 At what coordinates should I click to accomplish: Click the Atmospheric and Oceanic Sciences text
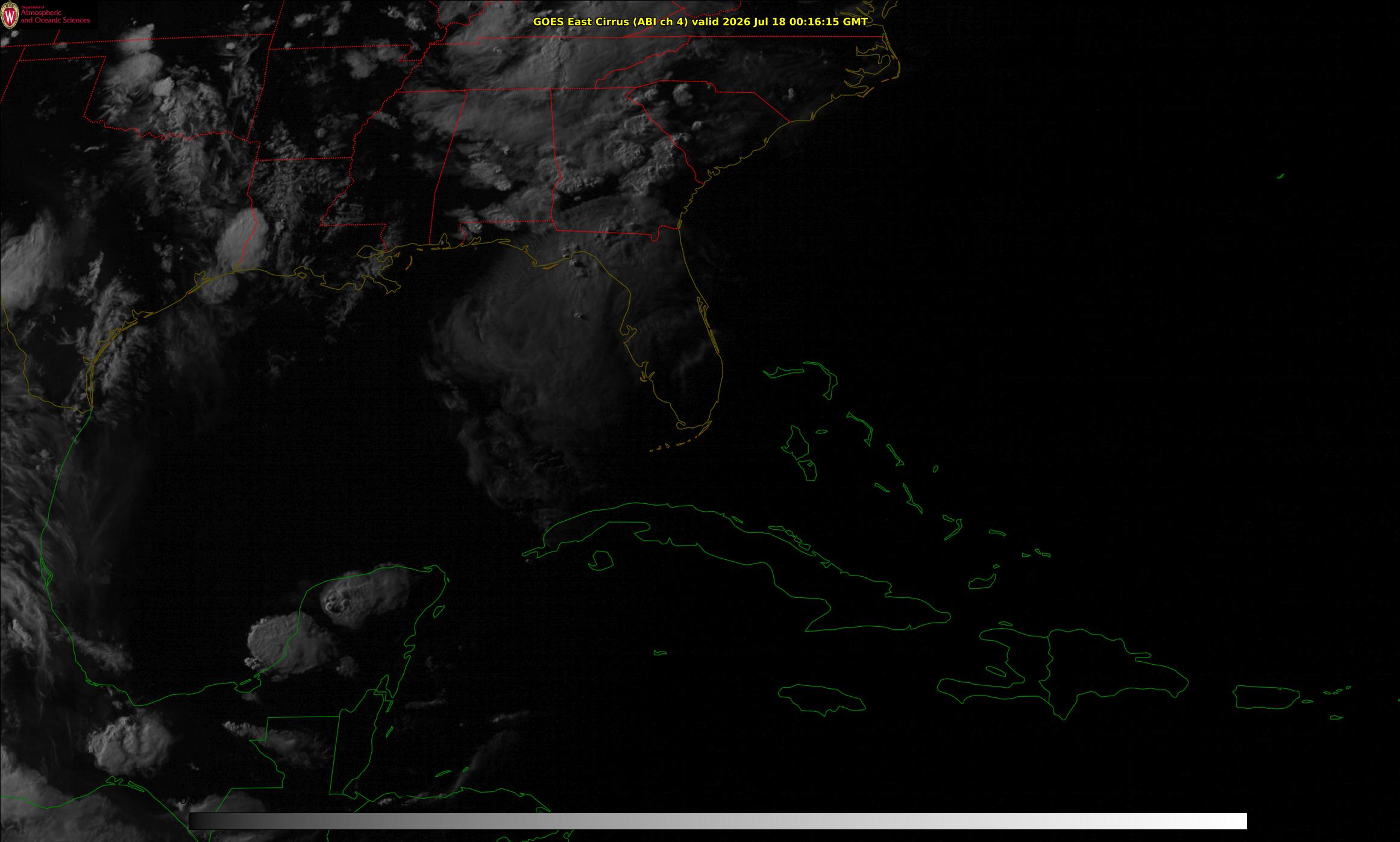[55, 16]
